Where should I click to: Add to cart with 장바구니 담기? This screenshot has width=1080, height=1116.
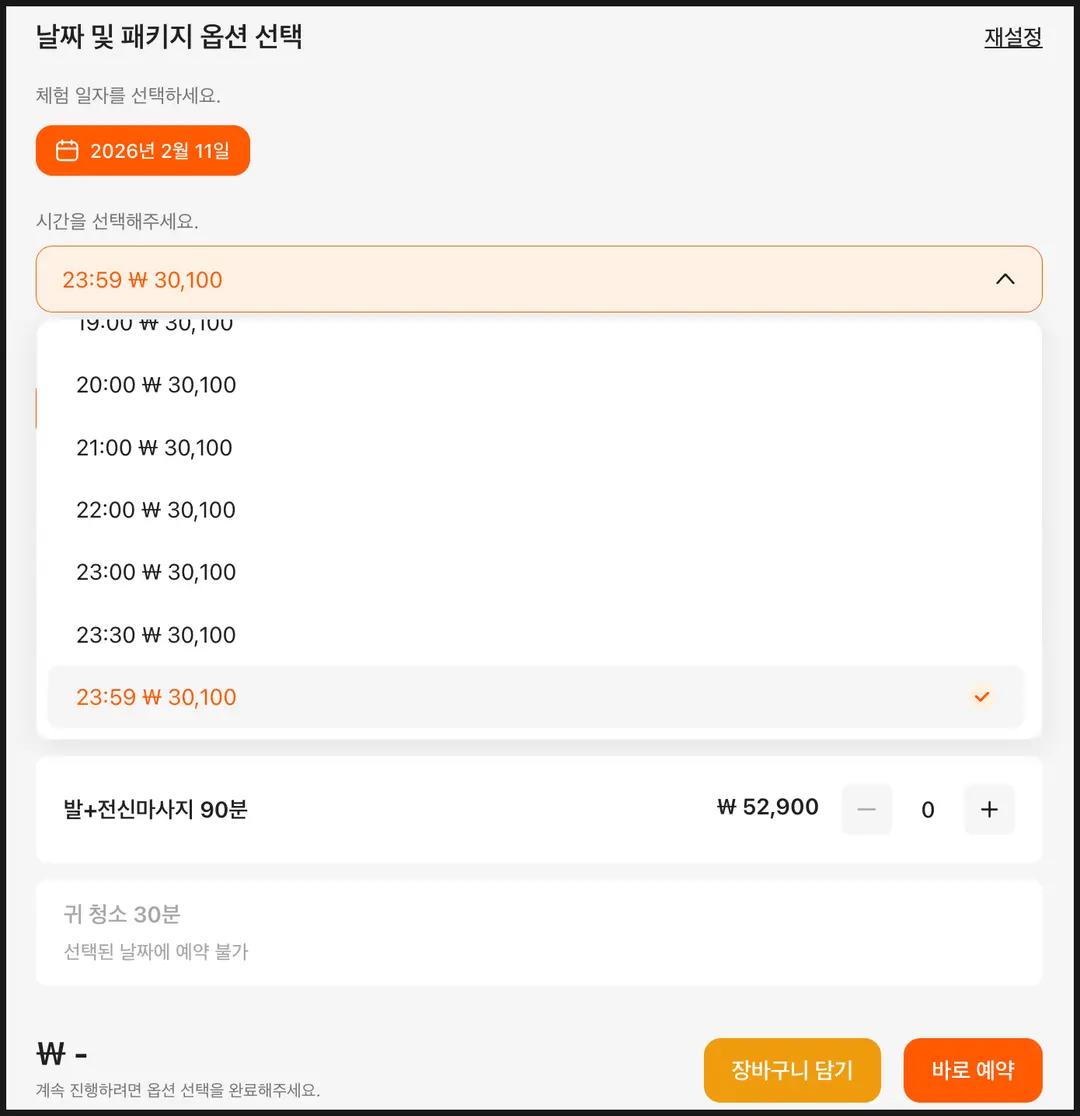coord(792,1070)
